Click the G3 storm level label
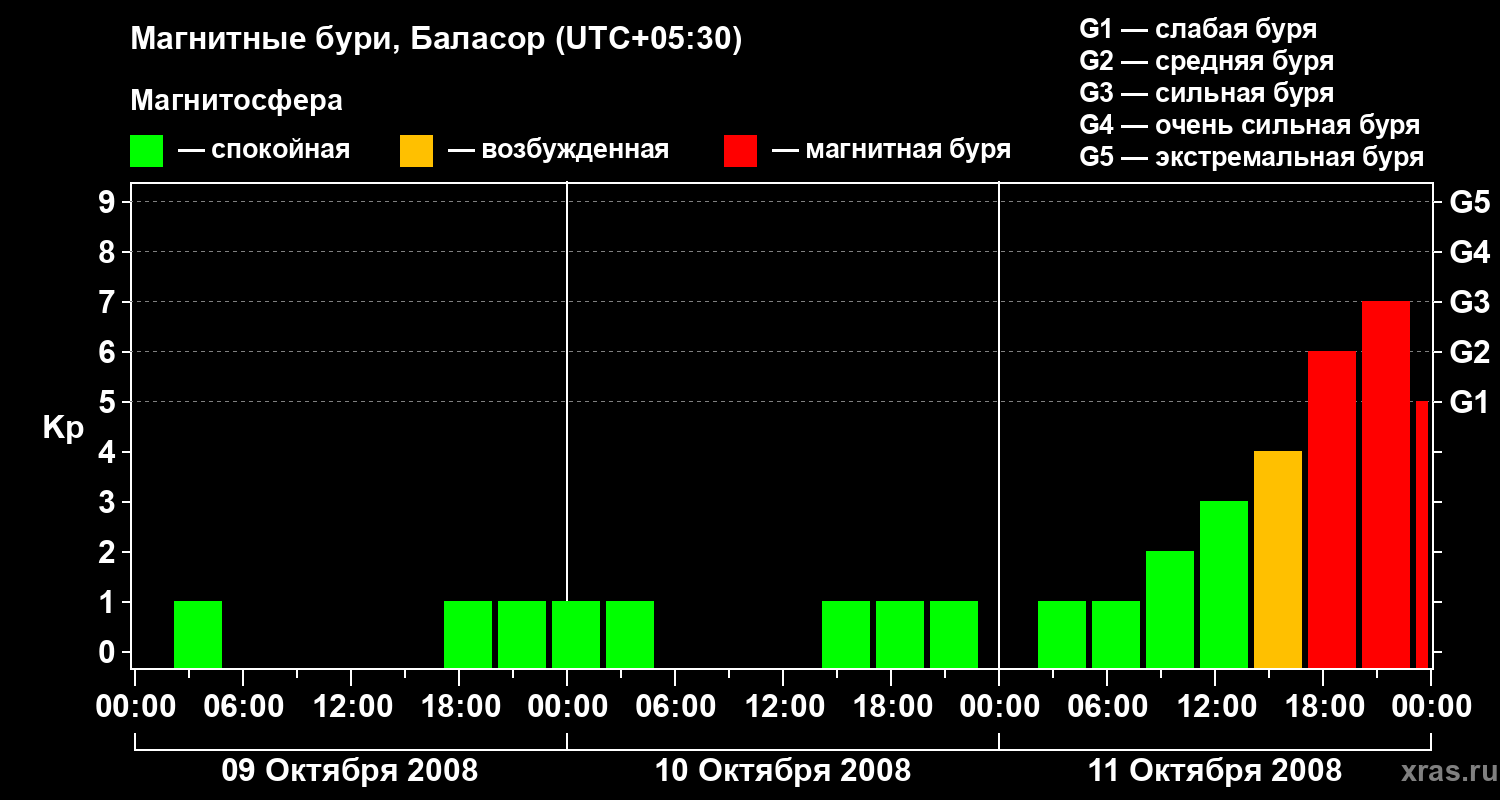The image size is (1500, 800). click(x=1470, y=302)
